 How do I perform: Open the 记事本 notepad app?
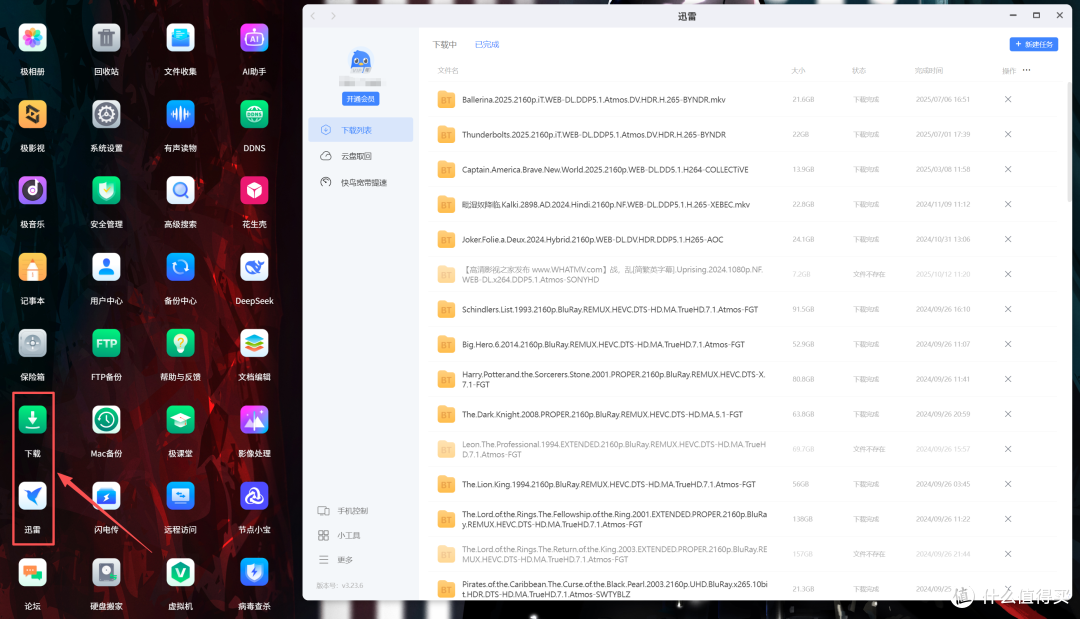click(32, 268)
